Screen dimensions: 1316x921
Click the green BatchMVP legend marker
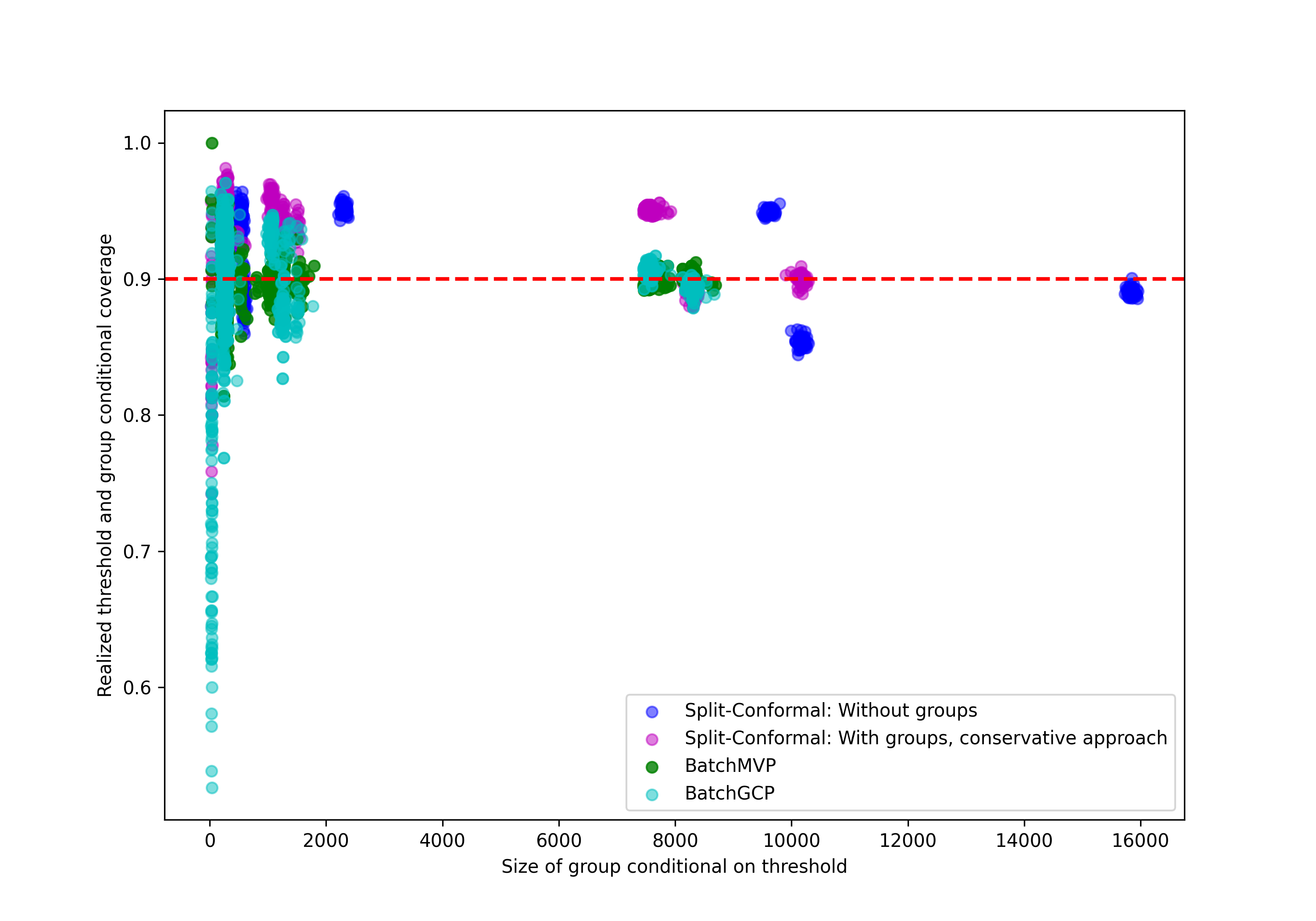[x=652, y=767]
